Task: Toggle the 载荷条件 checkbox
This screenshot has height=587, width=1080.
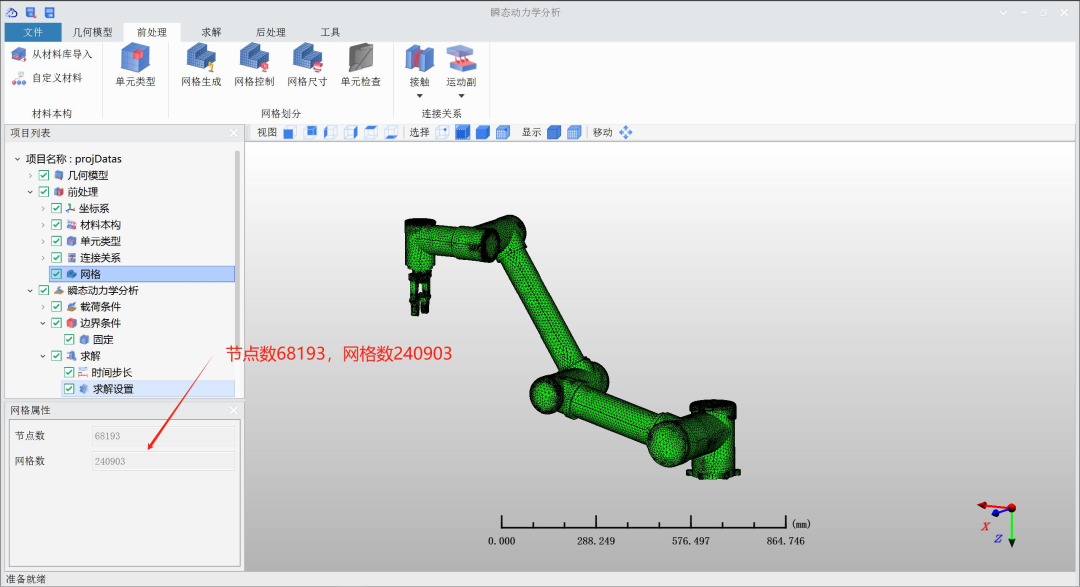Action: pyautogui.click(x=56, y=307)
